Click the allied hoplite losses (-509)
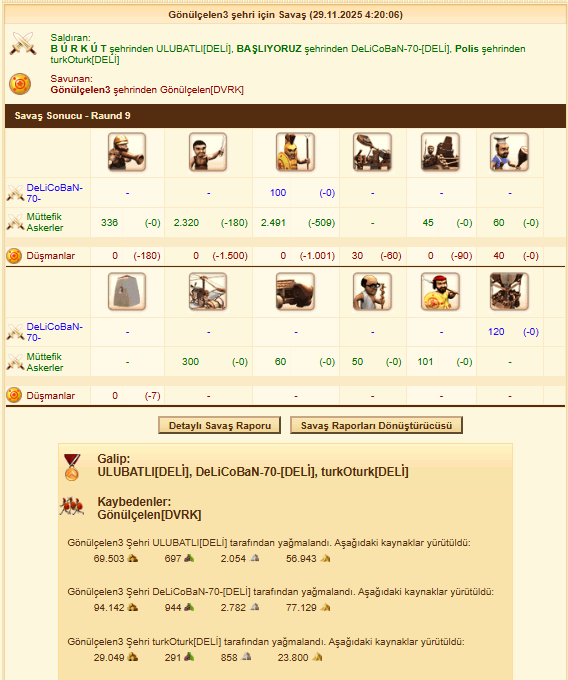This screenshot has height=680, width=568. (322, 222)
